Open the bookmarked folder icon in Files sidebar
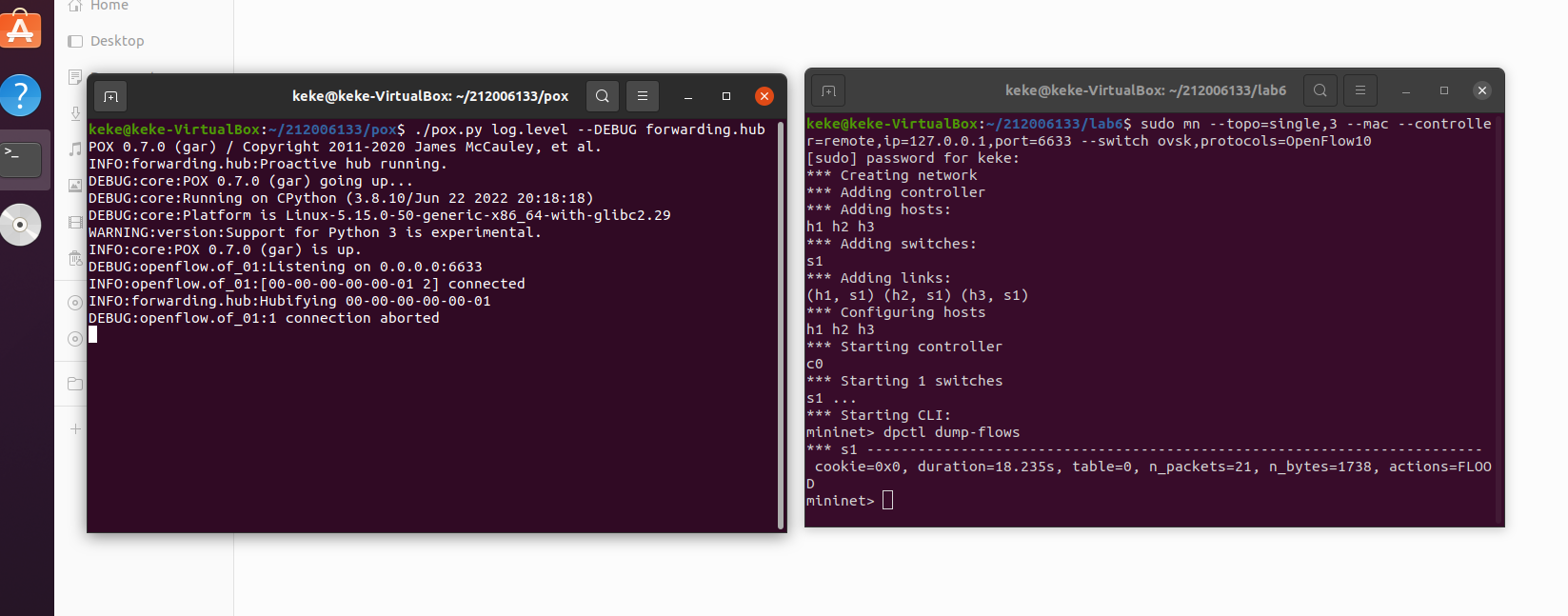Image resolution: width=1568 pixels, height=616 pixels. [x=75, y=384]
